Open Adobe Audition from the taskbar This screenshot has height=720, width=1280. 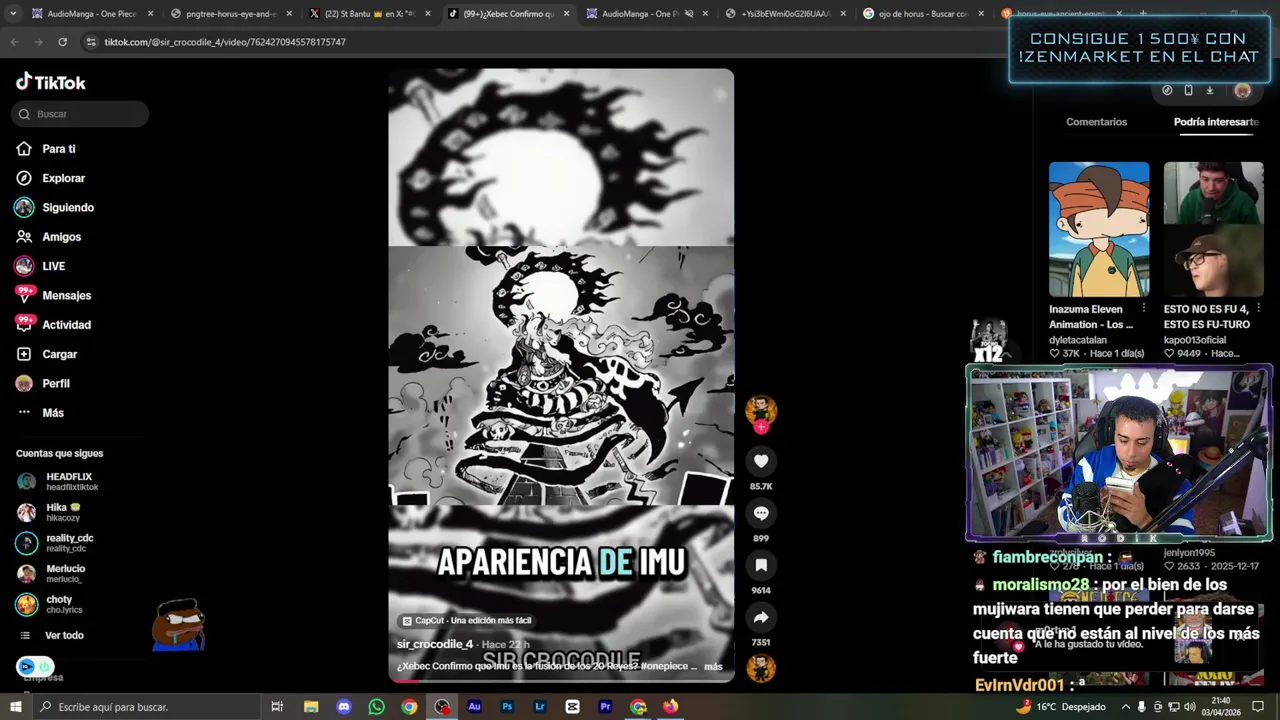[474, 706]
